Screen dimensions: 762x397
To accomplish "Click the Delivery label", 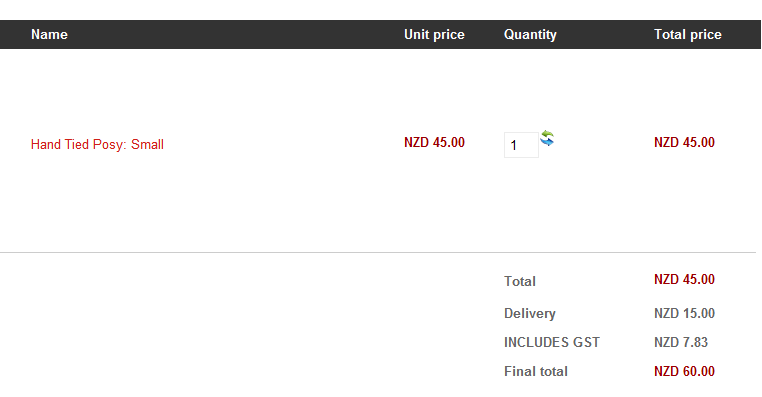I will tap(530, 313).
